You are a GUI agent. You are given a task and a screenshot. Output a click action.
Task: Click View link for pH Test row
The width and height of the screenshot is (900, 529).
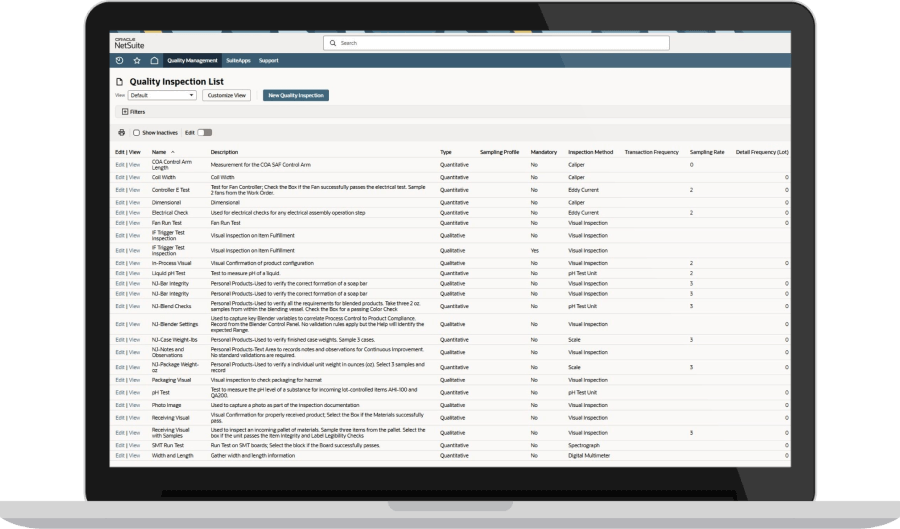(x=134, y=392)
